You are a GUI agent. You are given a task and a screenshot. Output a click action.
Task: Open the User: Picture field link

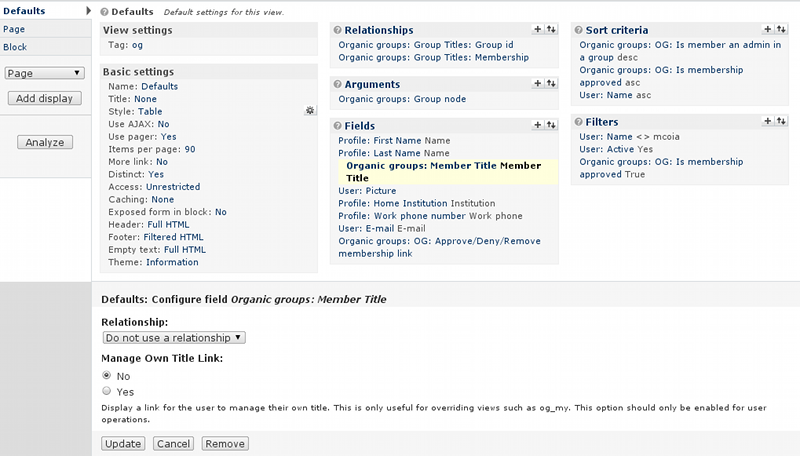coord(367,191)
